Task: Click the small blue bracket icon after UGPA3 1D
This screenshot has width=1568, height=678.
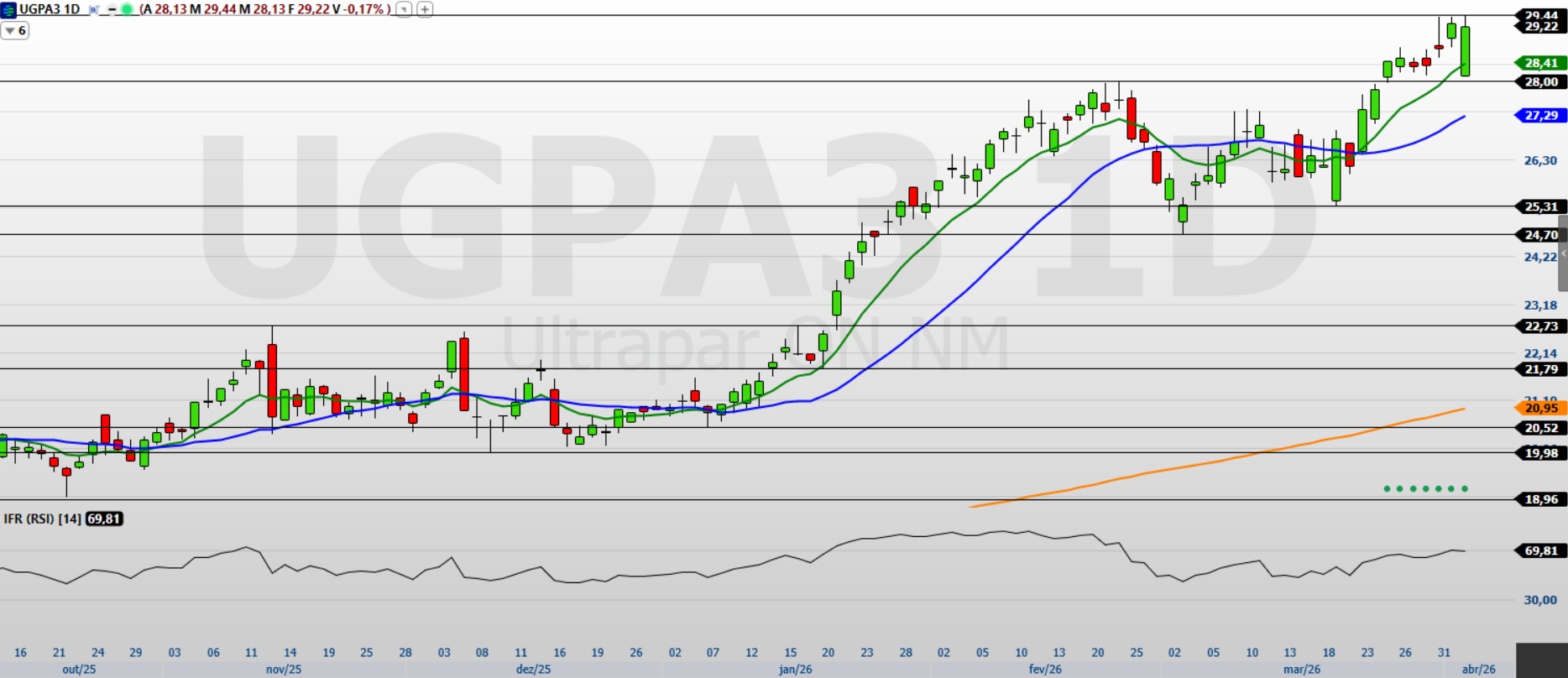Action: 94,9
